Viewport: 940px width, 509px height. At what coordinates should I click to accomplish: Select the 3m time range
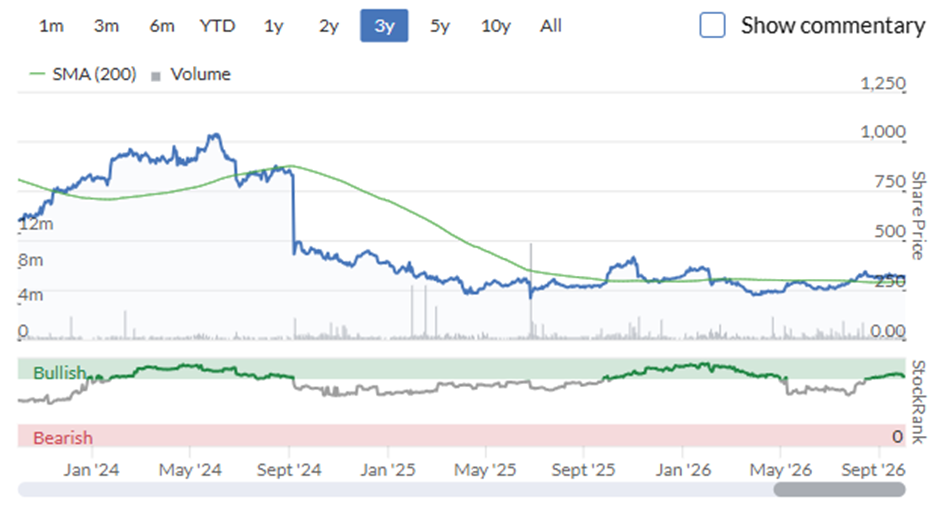106,26
